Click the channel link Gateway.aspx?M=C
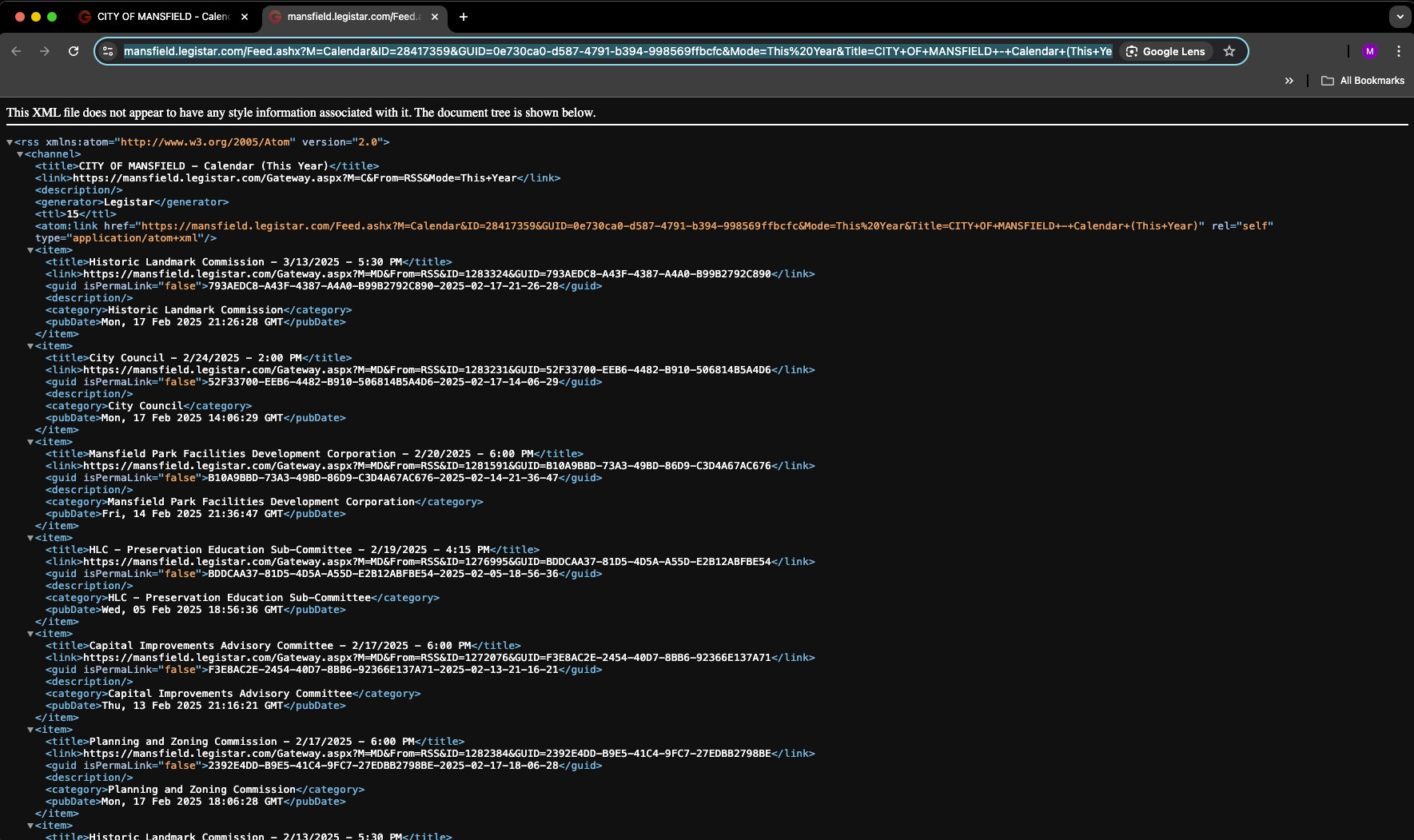The width and height of the screenshot is (1414, 840). coord(294,178)
